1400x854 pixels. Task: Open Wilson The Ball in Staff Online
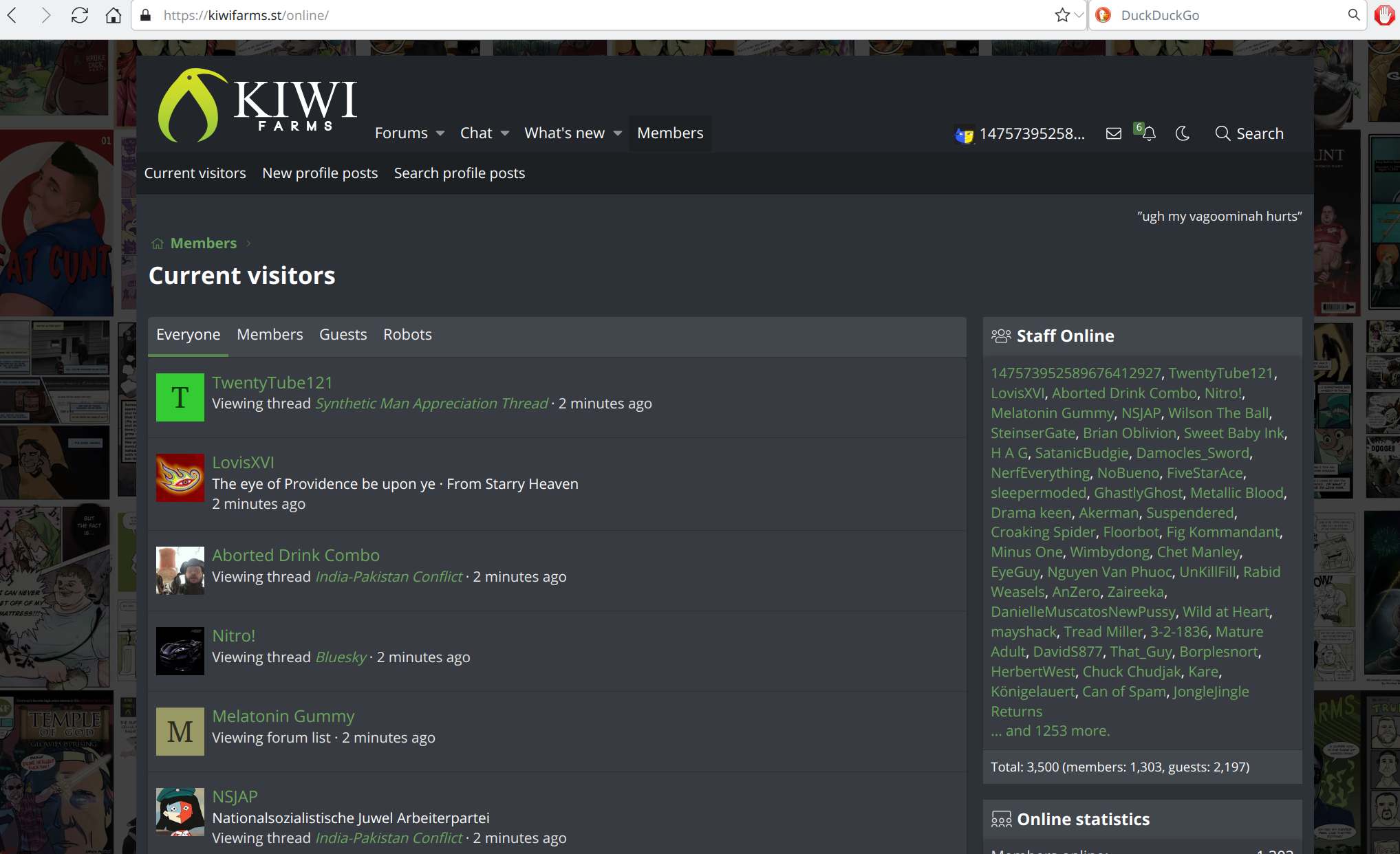(1218, 413)
